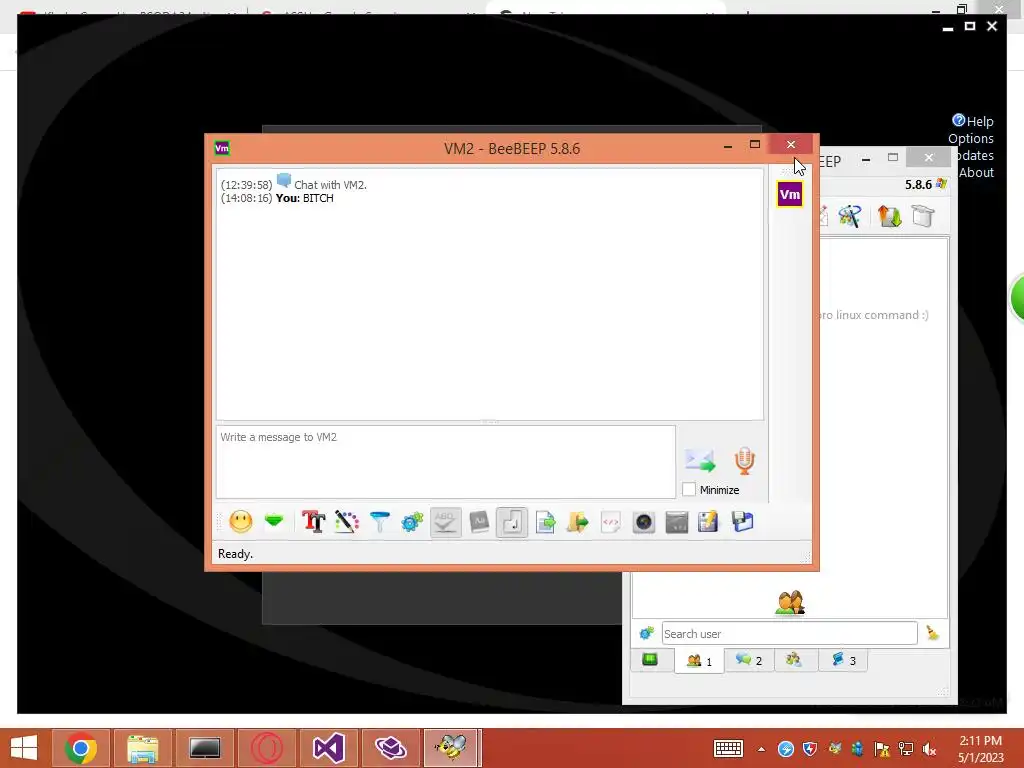The image size is (1024, 768).
Task: Click the broom icon beside Search user
Action: pos(933,633)
